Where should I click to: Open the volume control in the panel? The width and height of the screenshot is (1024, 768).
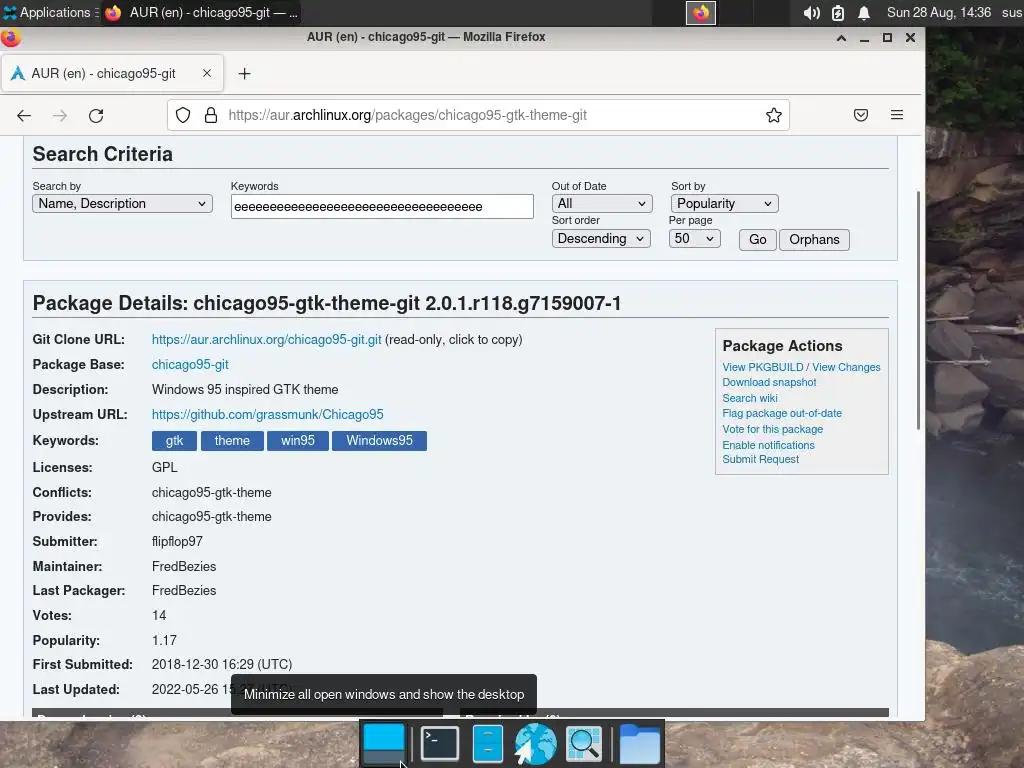point(811,13)
